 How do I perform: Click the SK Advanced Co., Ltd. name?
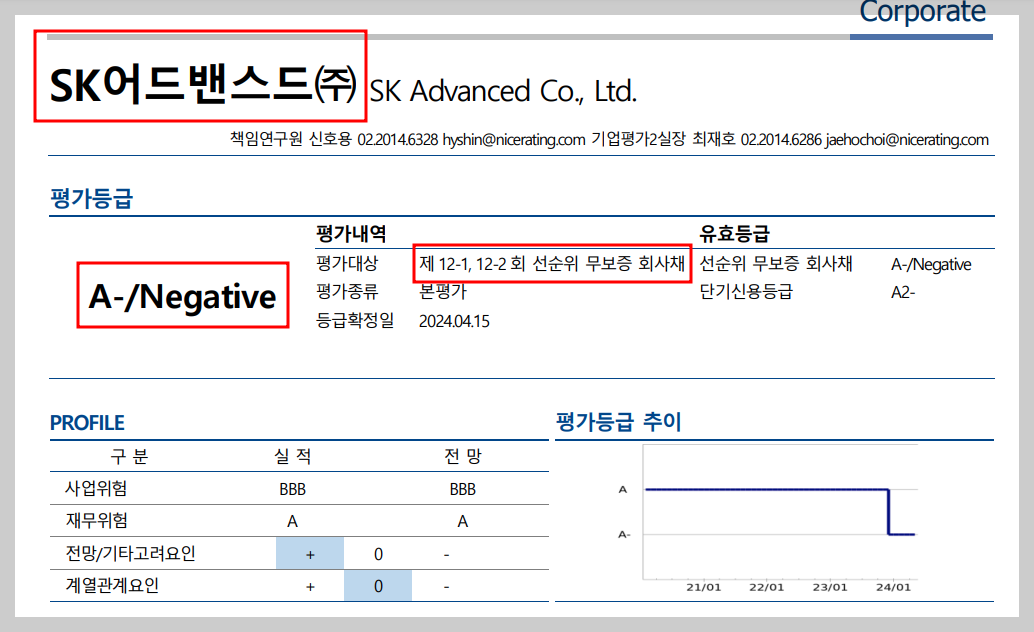(503, 91)
